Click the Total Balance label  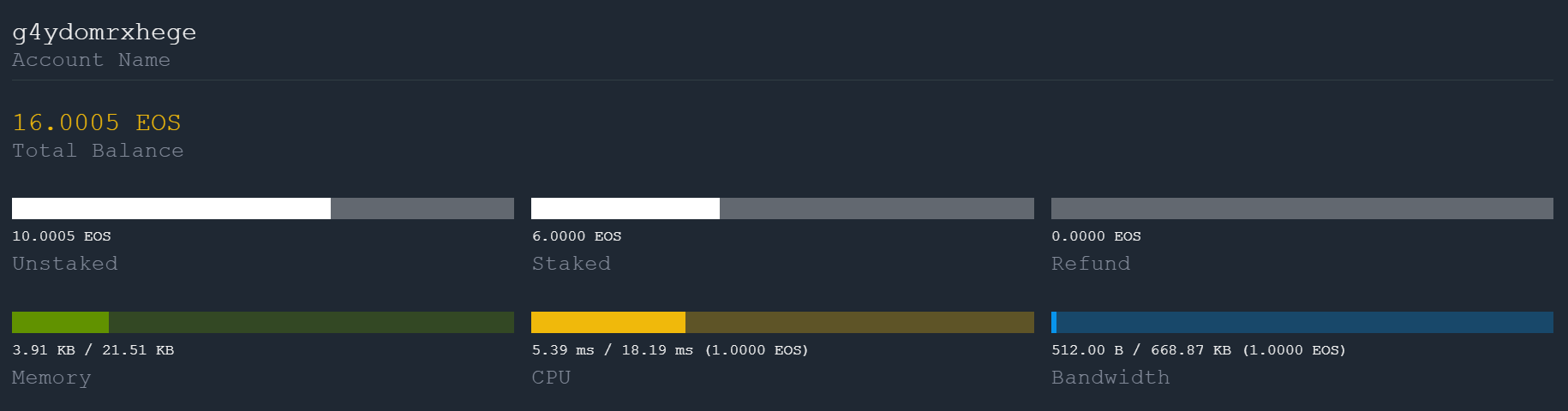[x=98, y=151]
